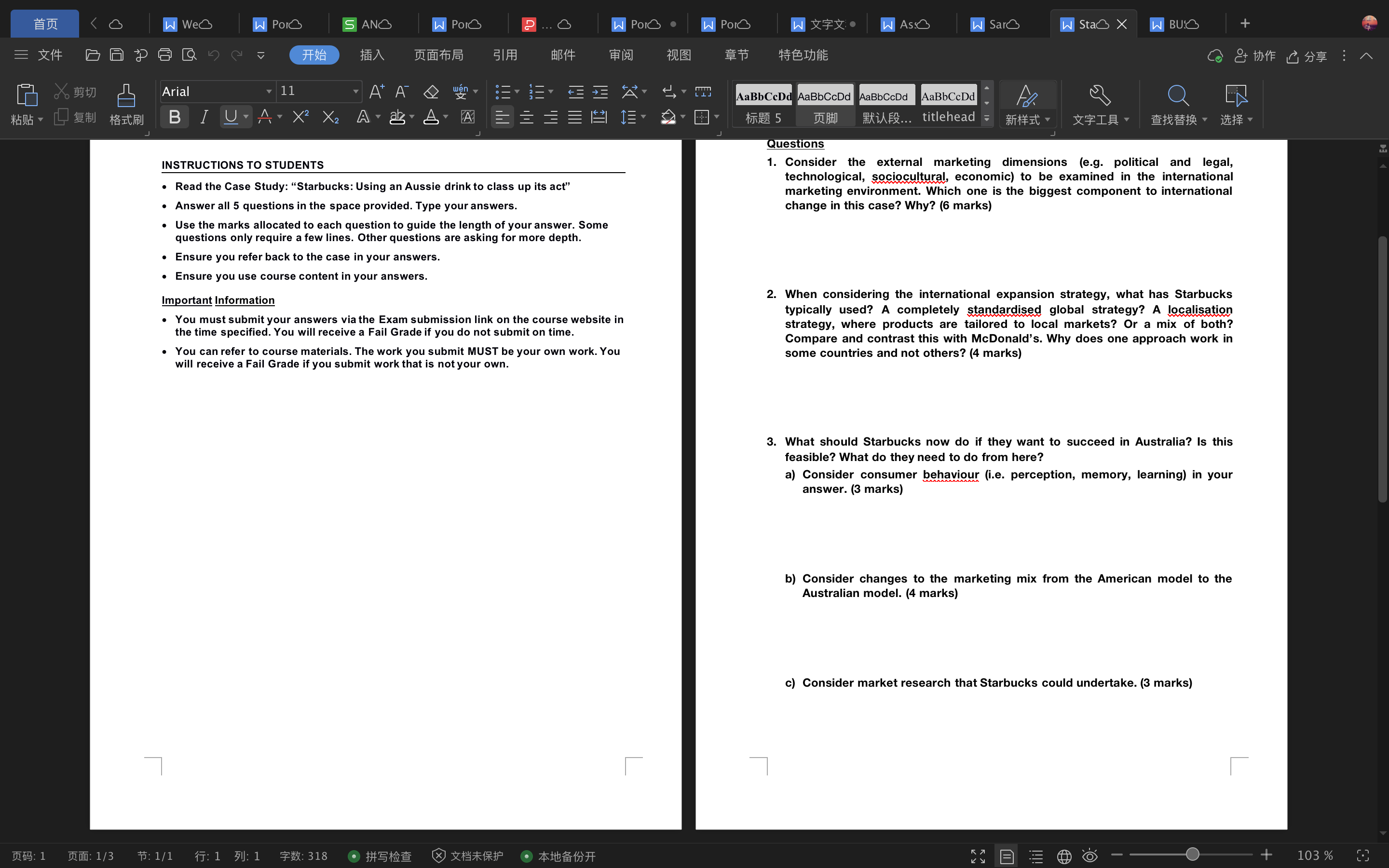The image size is (1389, 868).
Task: Click the 引用 ribbon tab
Action: 505,55
